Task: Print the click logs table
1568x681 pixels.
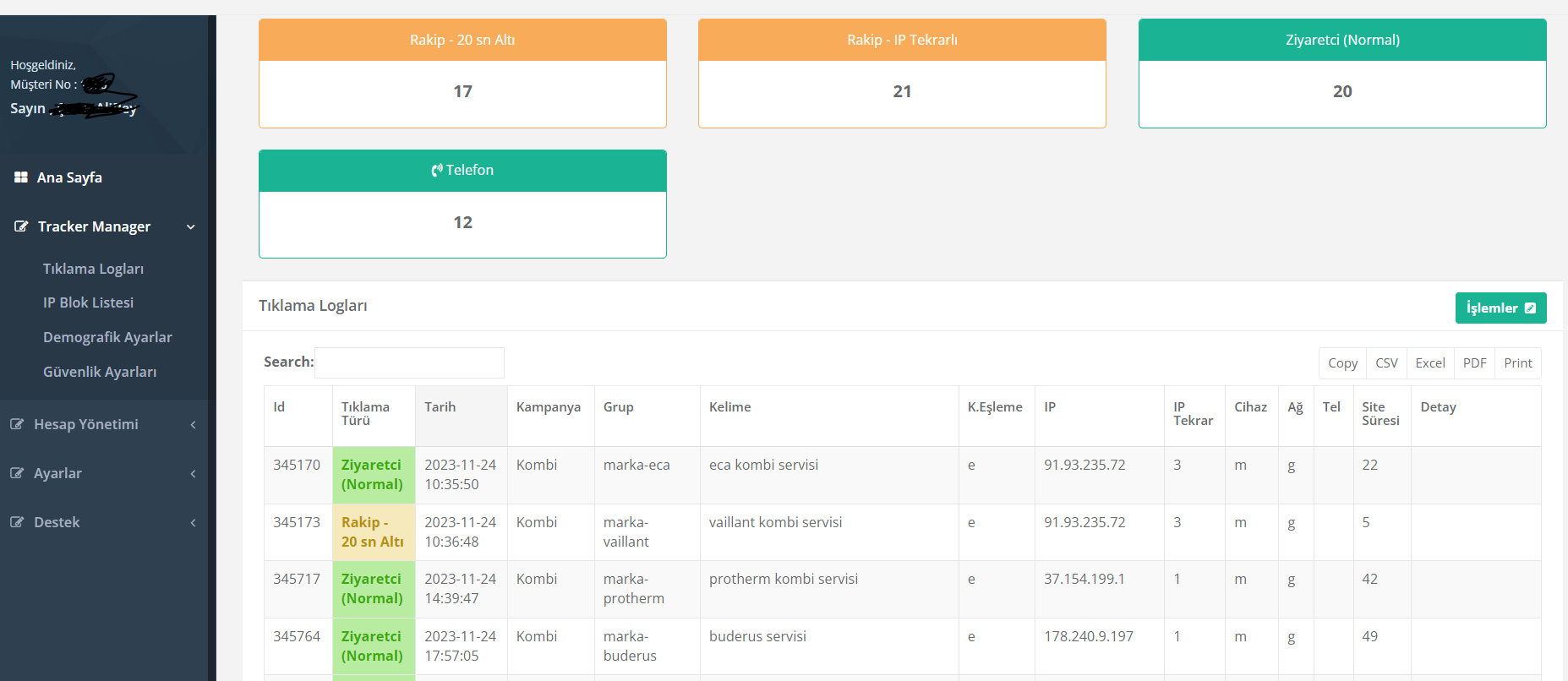Action: [x=1518, y=363]
